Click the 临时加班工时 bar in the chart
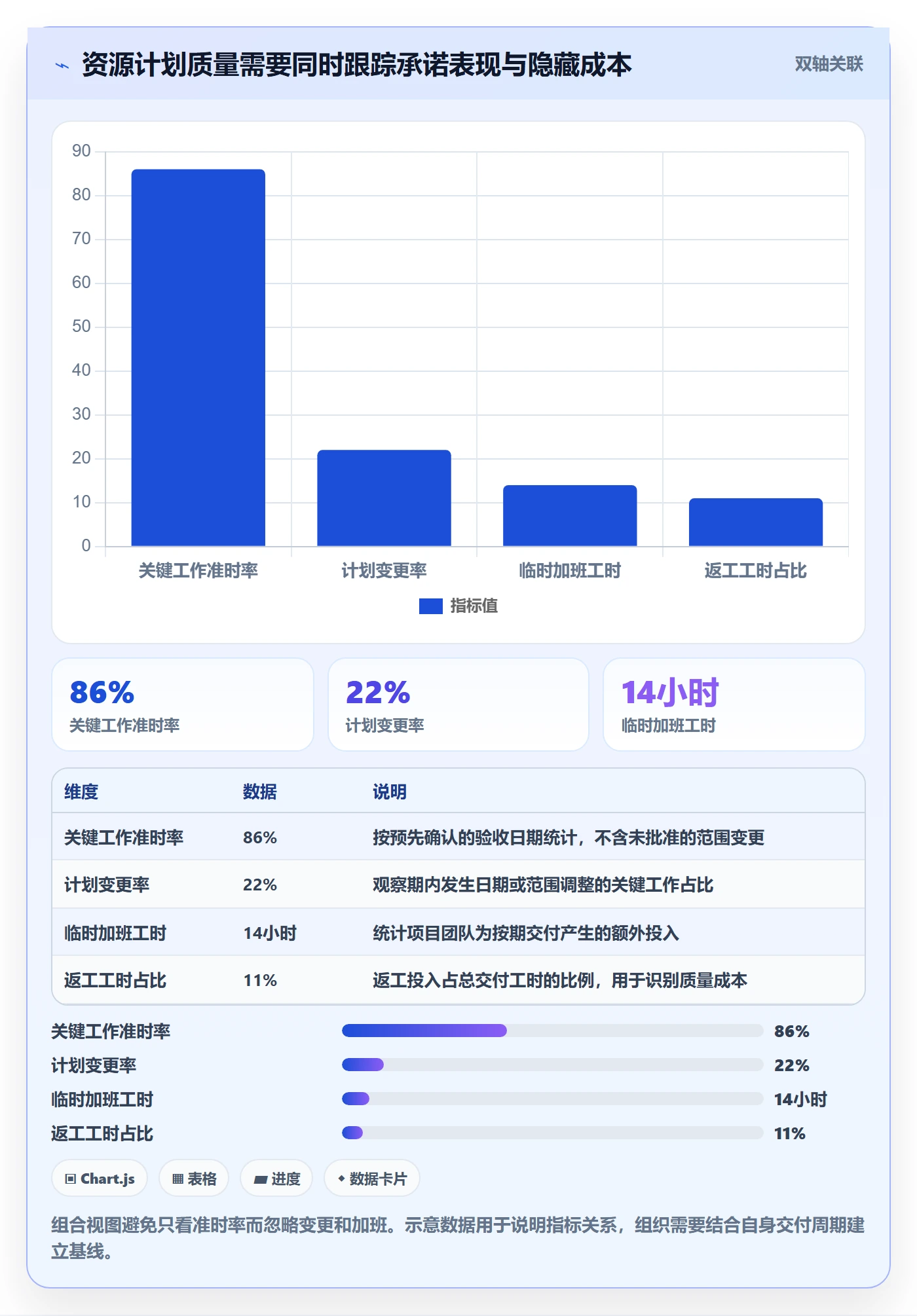This screenshot has height=1316, width=917. click(x=570, y=515)
